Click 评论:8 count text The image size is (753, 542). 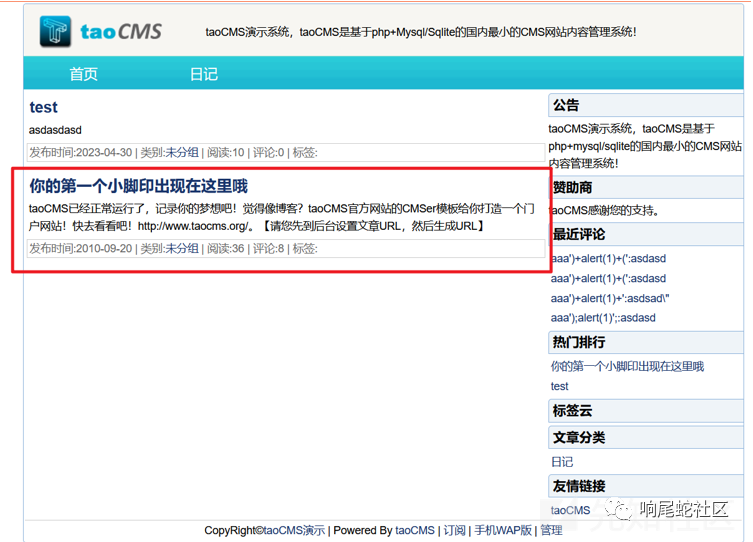point(268,249)
